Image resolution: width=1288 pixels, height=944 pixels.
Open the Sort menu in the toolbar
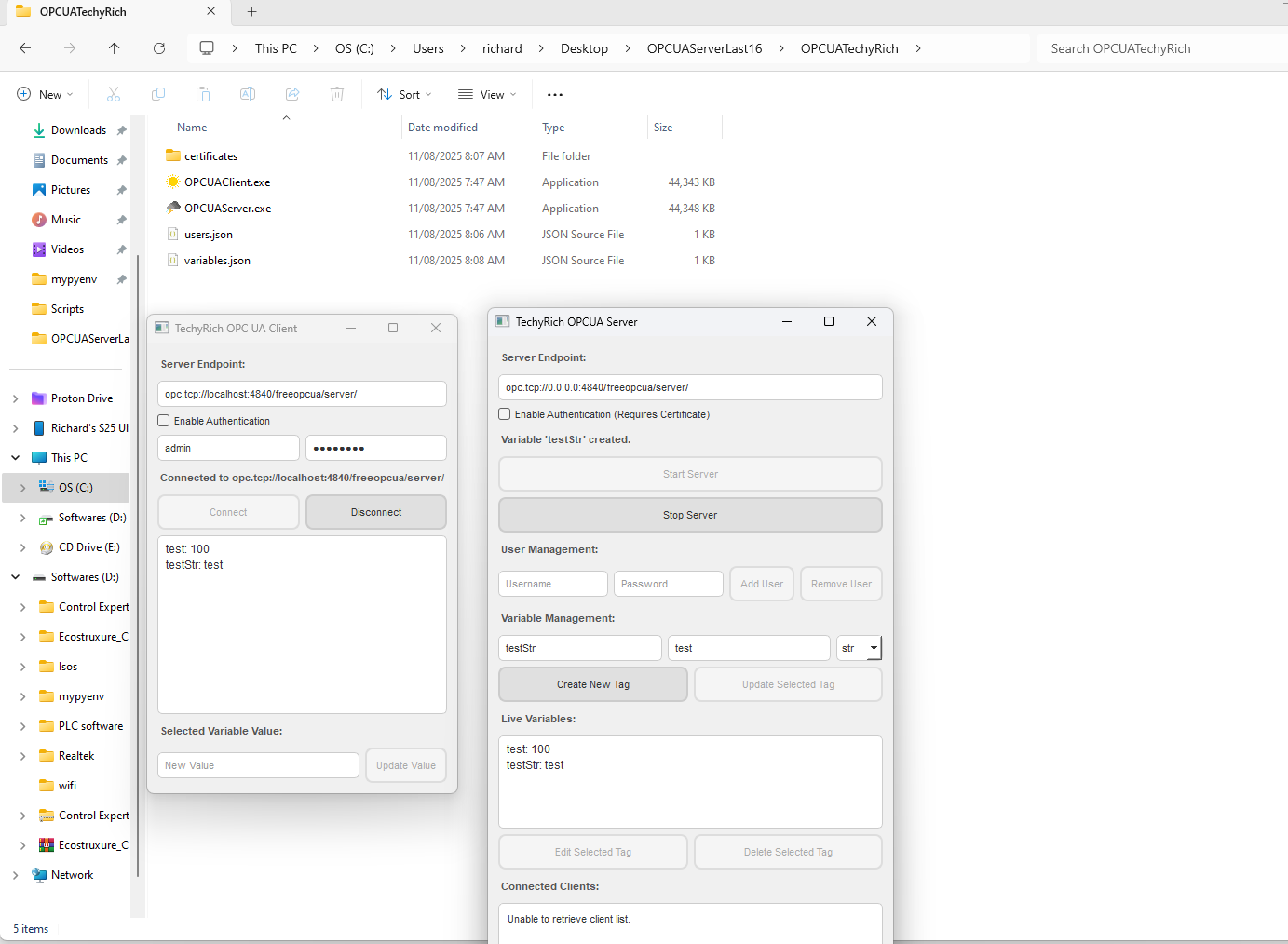(x=404, y=94)
